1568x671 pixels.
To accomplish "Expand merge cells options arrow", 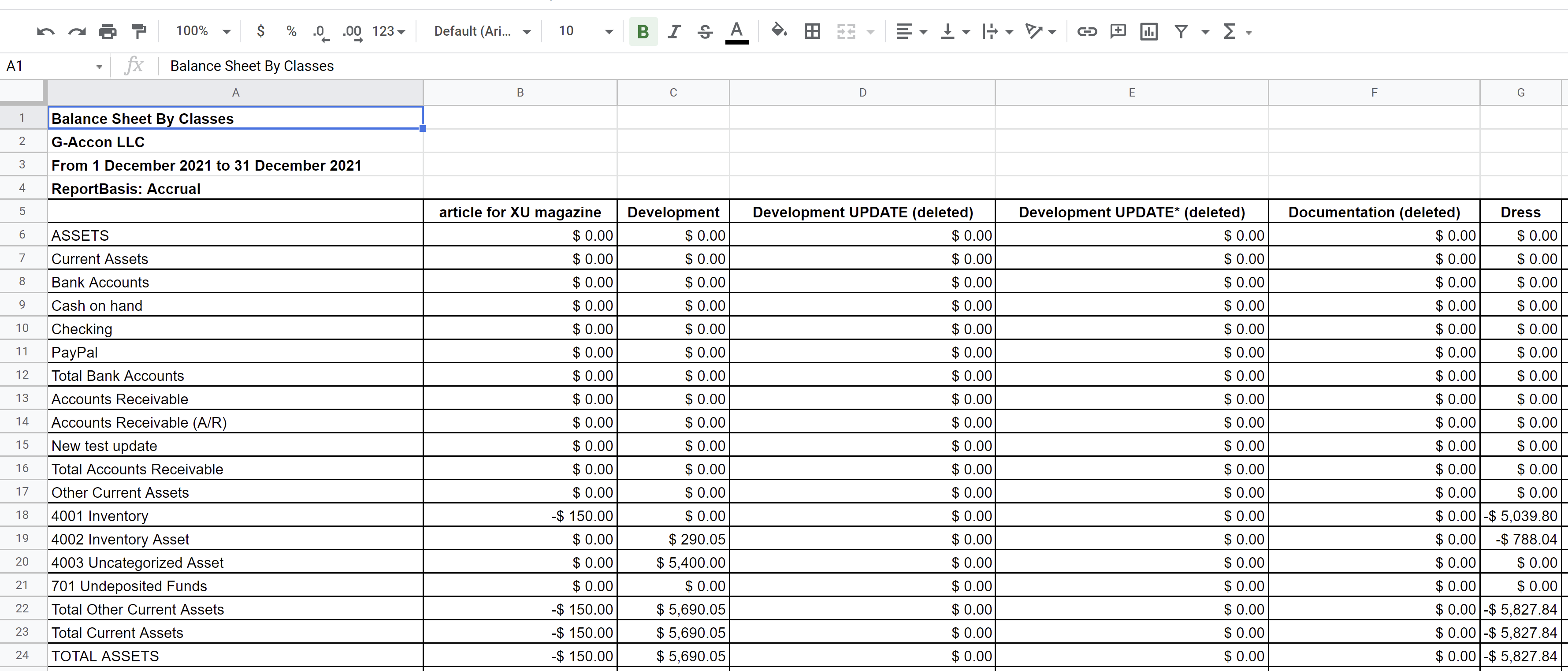I will (x=870, y=32).
